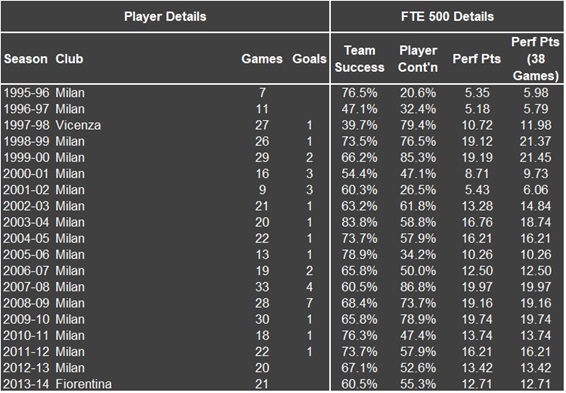Click the Games column header
The width and height of the screenshot is (566, 393).
pyautogui.click(x=262, y=59)
